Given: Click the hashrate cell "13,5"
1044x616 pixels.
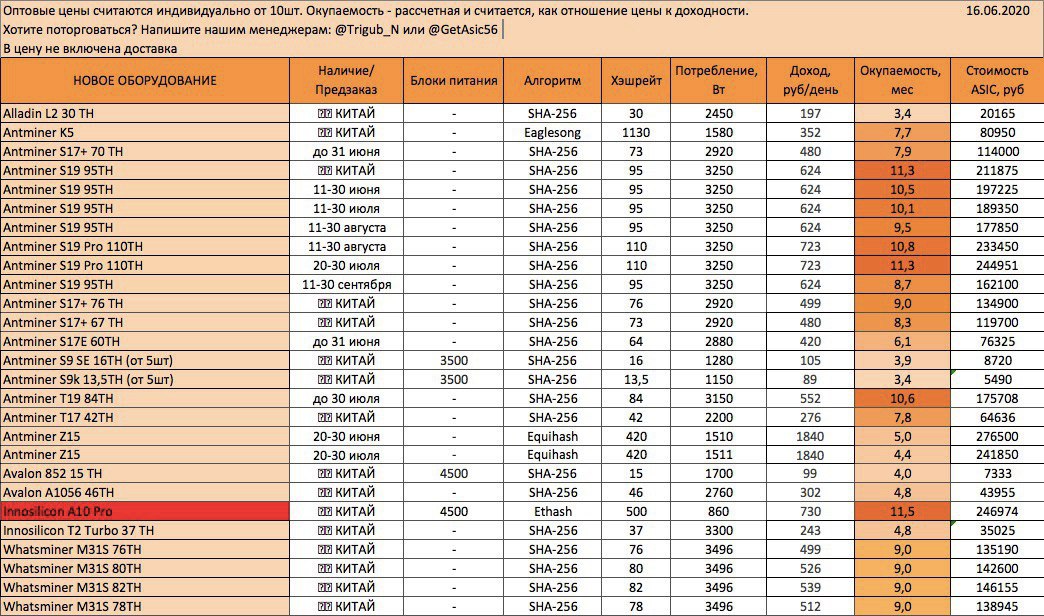Looking at the screenshot, I should click(x=636, y=380).
